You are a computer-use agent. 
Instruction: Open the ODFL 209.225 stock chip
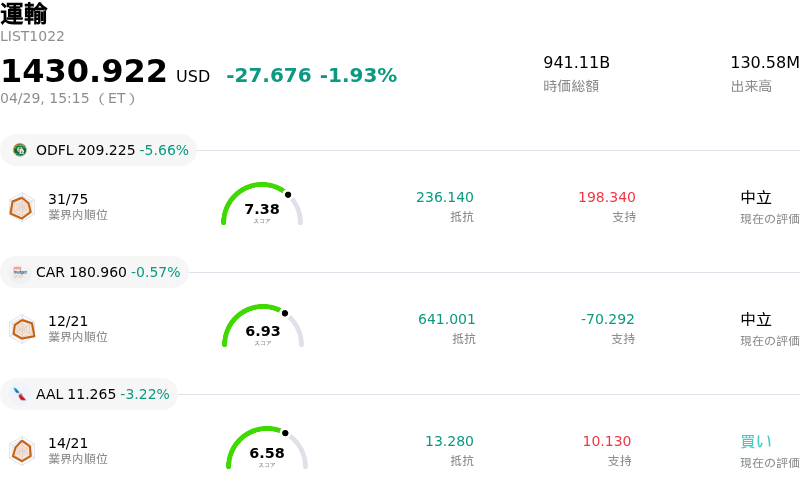click(99, 150)
